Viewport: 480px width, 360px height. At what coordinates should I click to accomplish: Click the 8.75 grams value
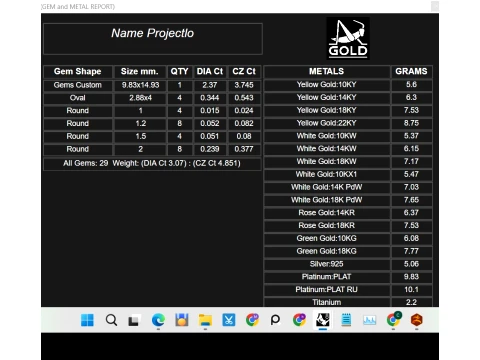(411, 123)
